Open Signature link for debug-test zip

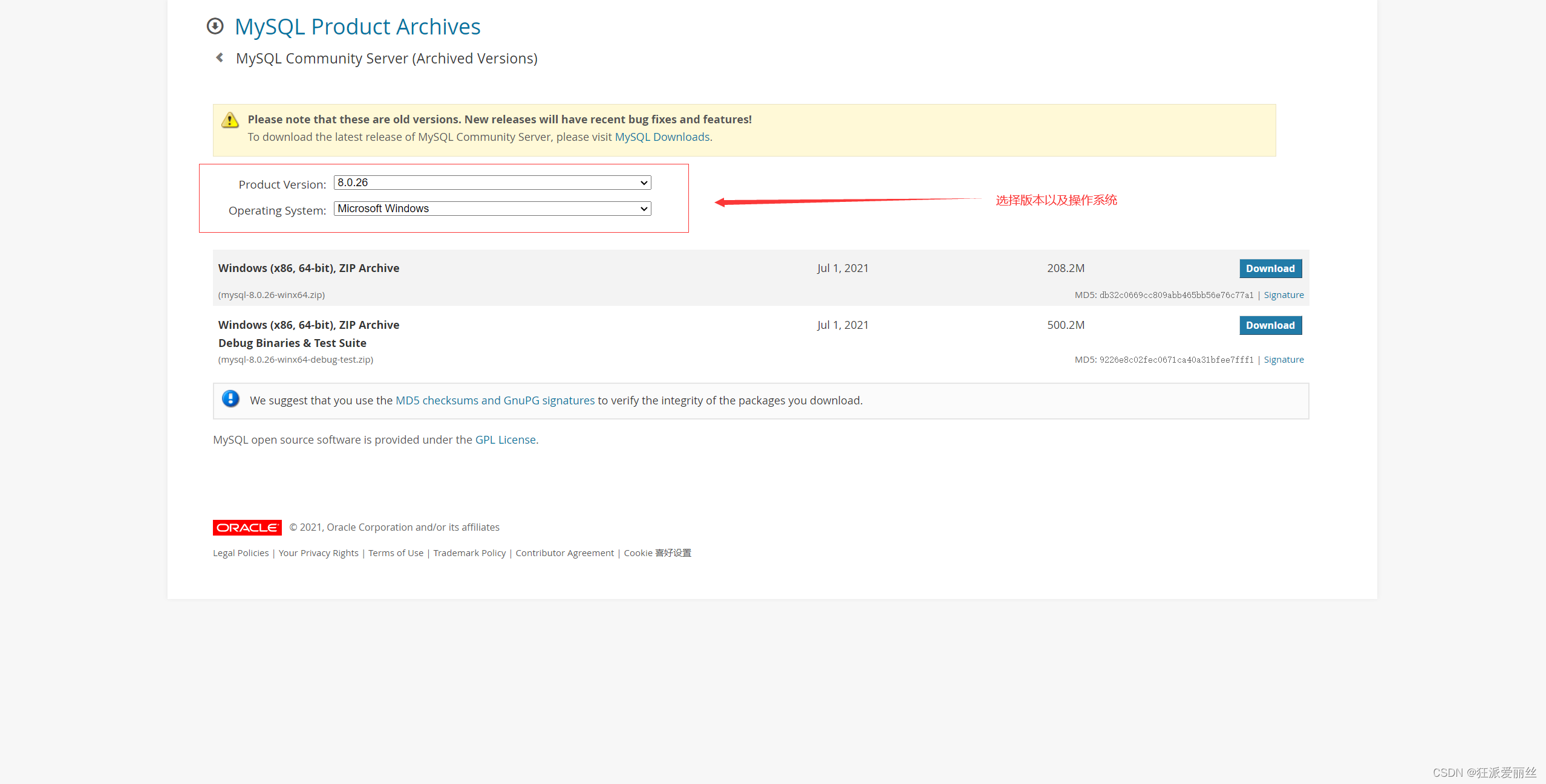tap(1283, 360)
